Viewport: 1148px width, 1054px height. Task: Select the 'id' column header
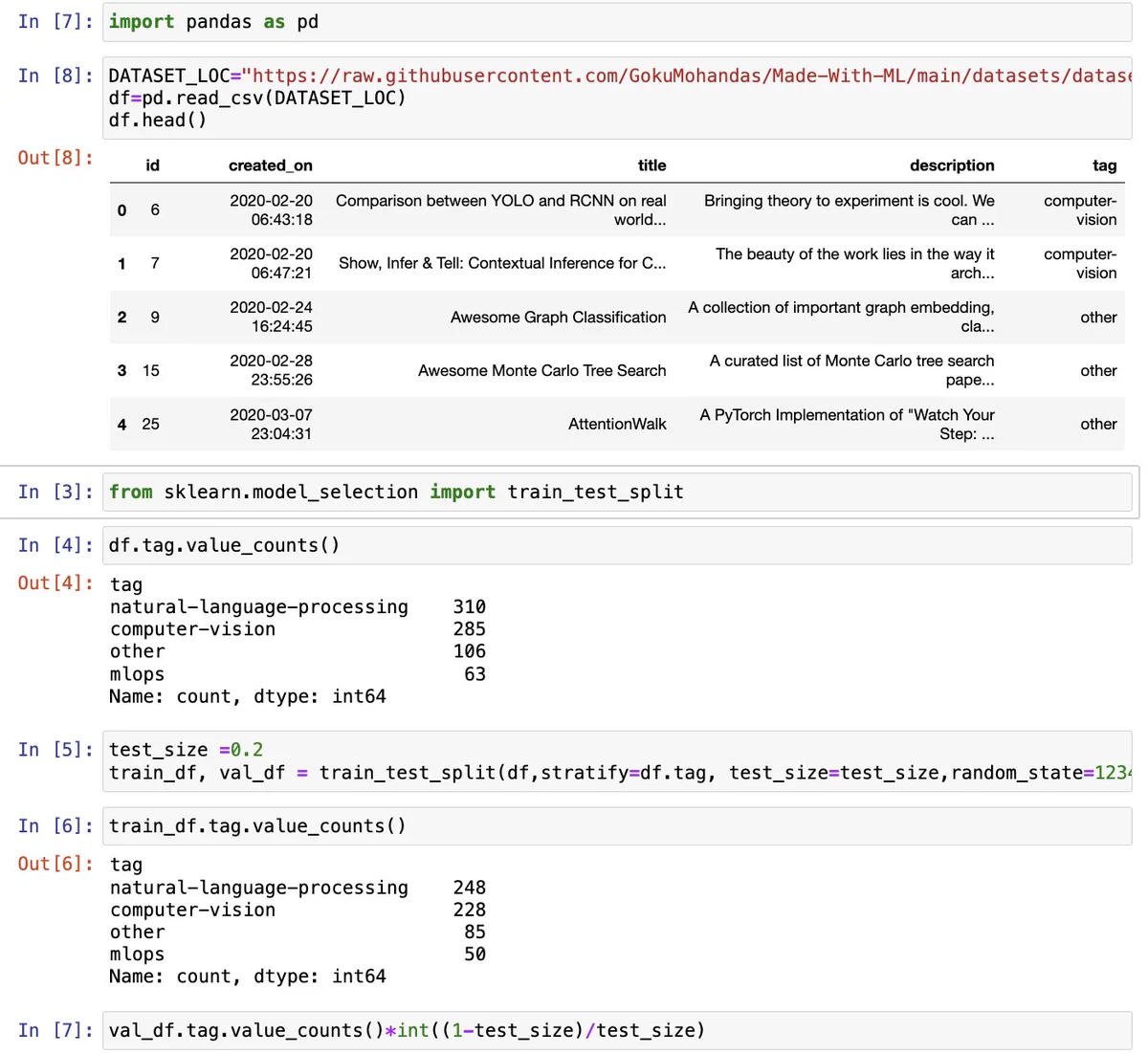tap(153, 165)
